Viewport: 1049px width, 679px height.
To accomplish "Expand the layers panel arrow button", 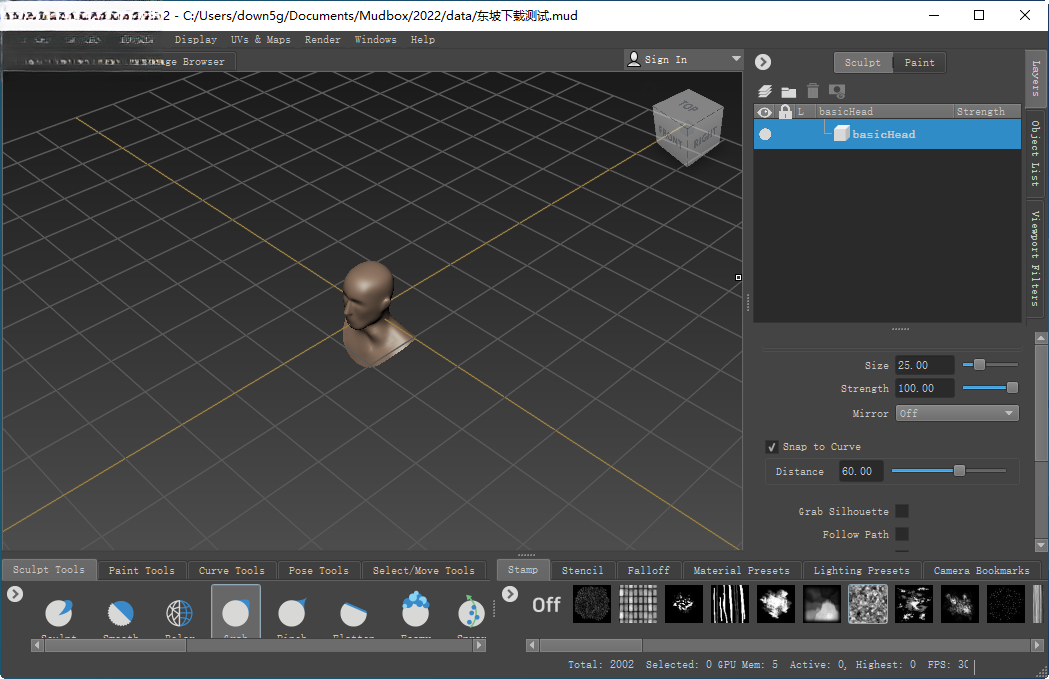I will [x=763, y=62].
